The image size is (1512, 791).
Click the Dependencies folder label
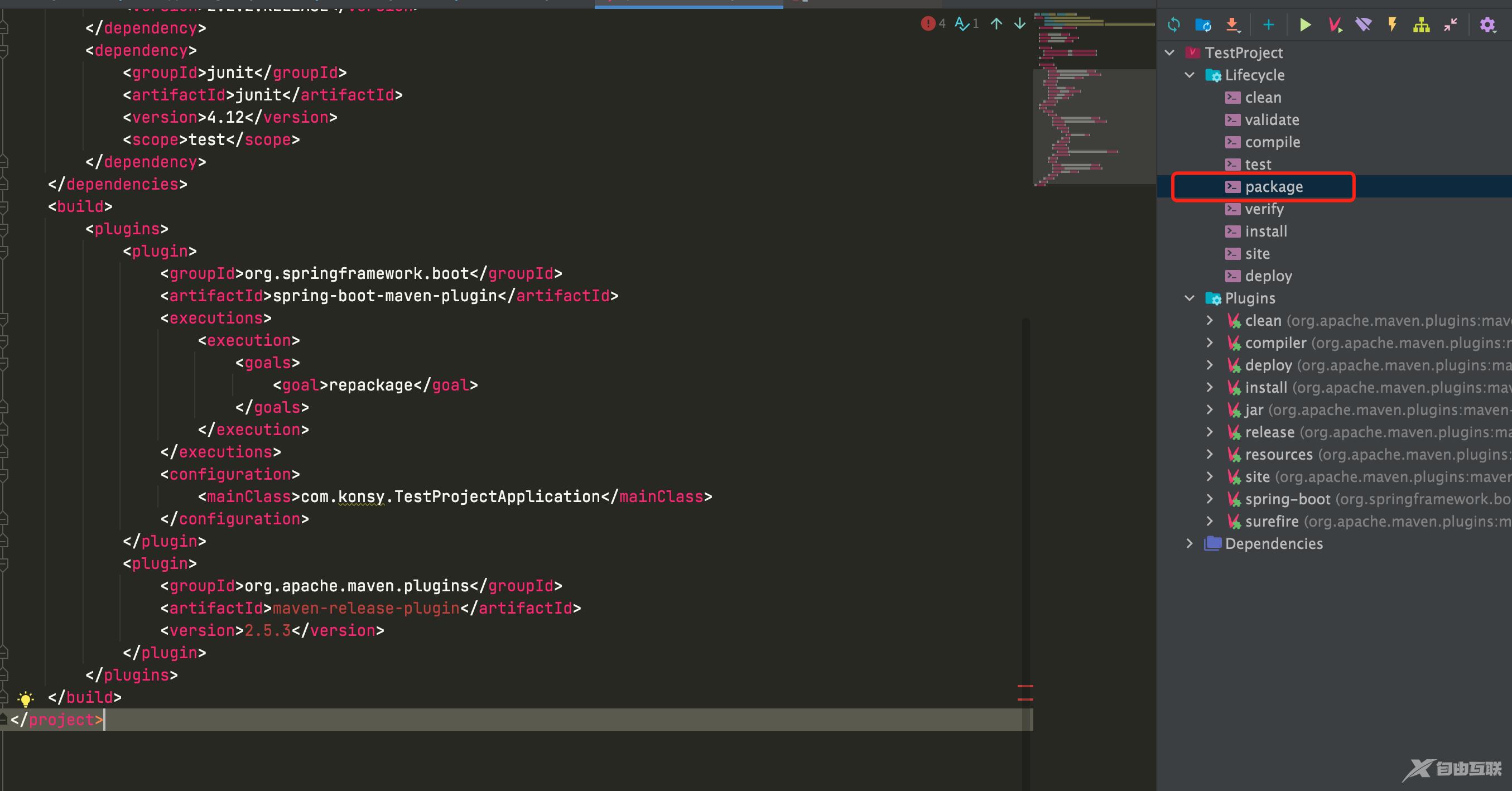[x=1274, y=543]
